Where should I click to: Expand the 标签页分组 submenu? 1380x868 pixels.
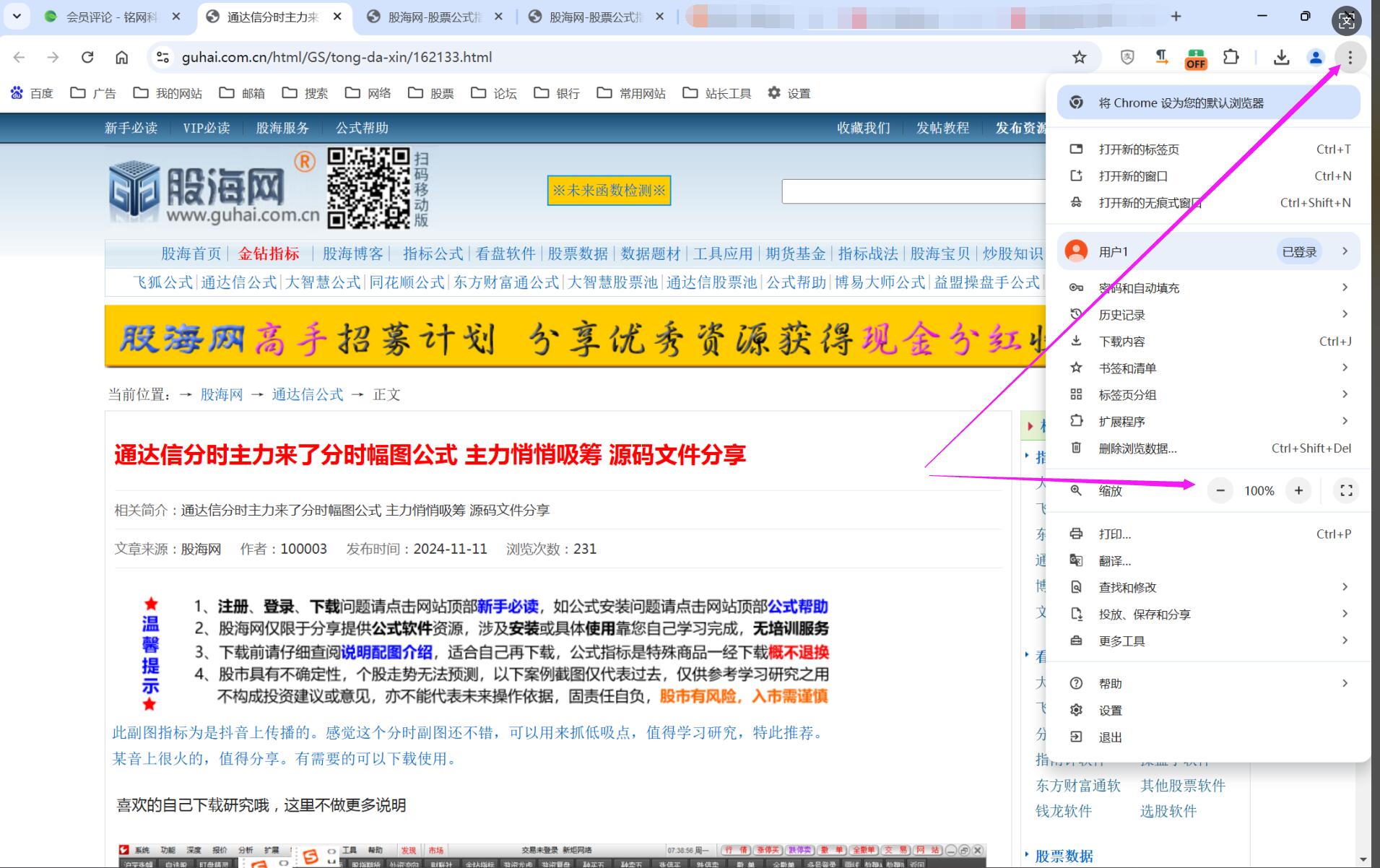(1210, 395)
